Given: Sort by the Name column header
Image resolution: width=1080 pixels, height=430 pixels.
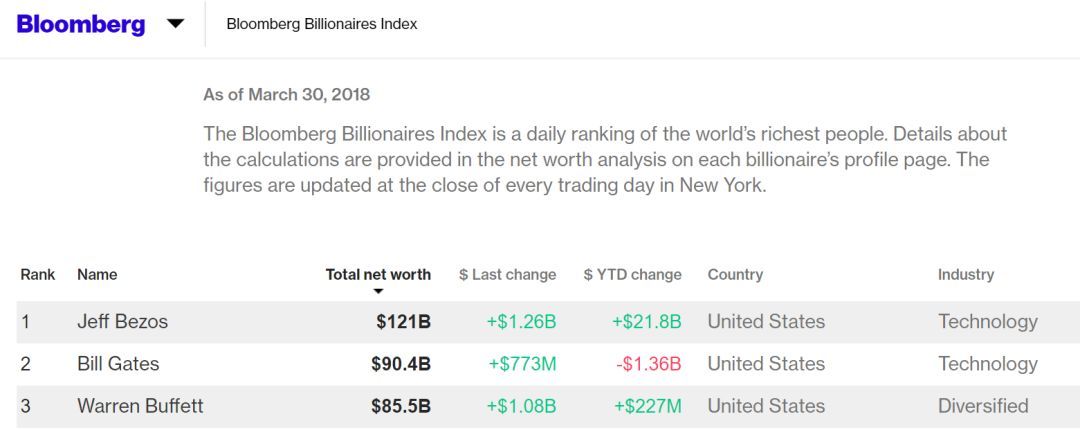Looking at the screenshot, I should pyautogui.click(x=97, y=274).
